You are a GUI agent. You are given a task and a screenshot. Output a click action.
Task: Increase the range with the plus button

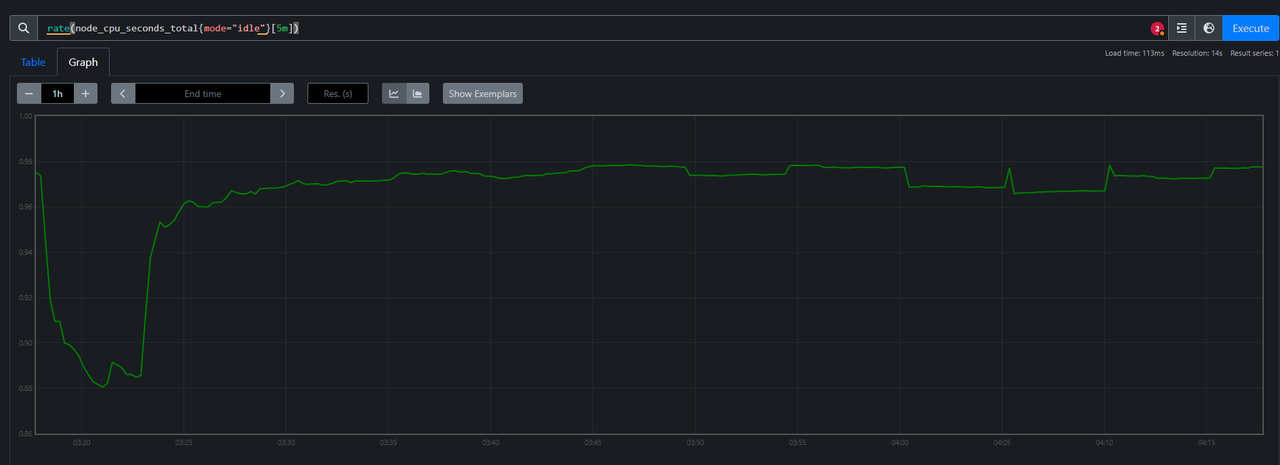86,93
